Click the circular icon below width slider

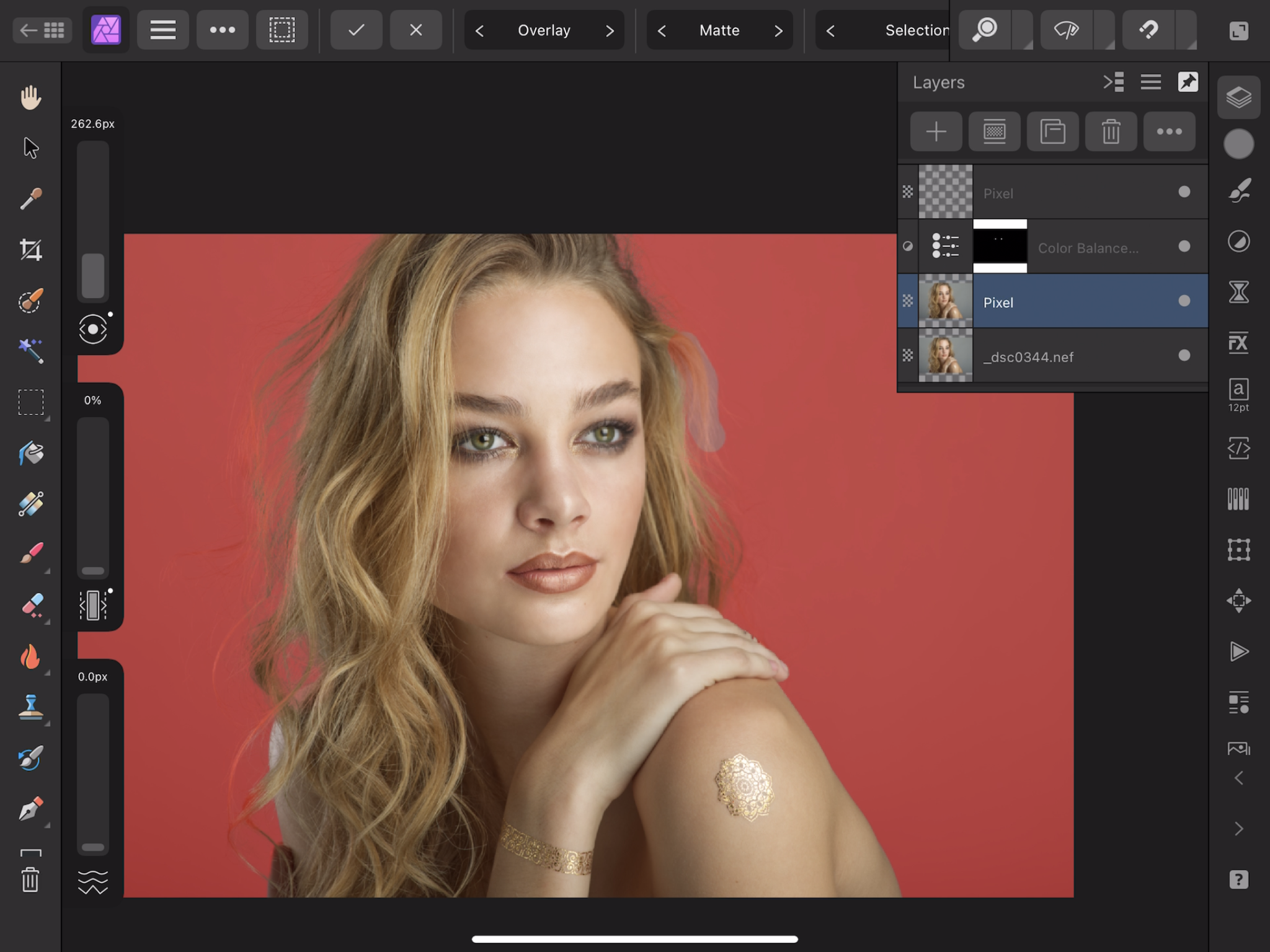tap(93, 329)
